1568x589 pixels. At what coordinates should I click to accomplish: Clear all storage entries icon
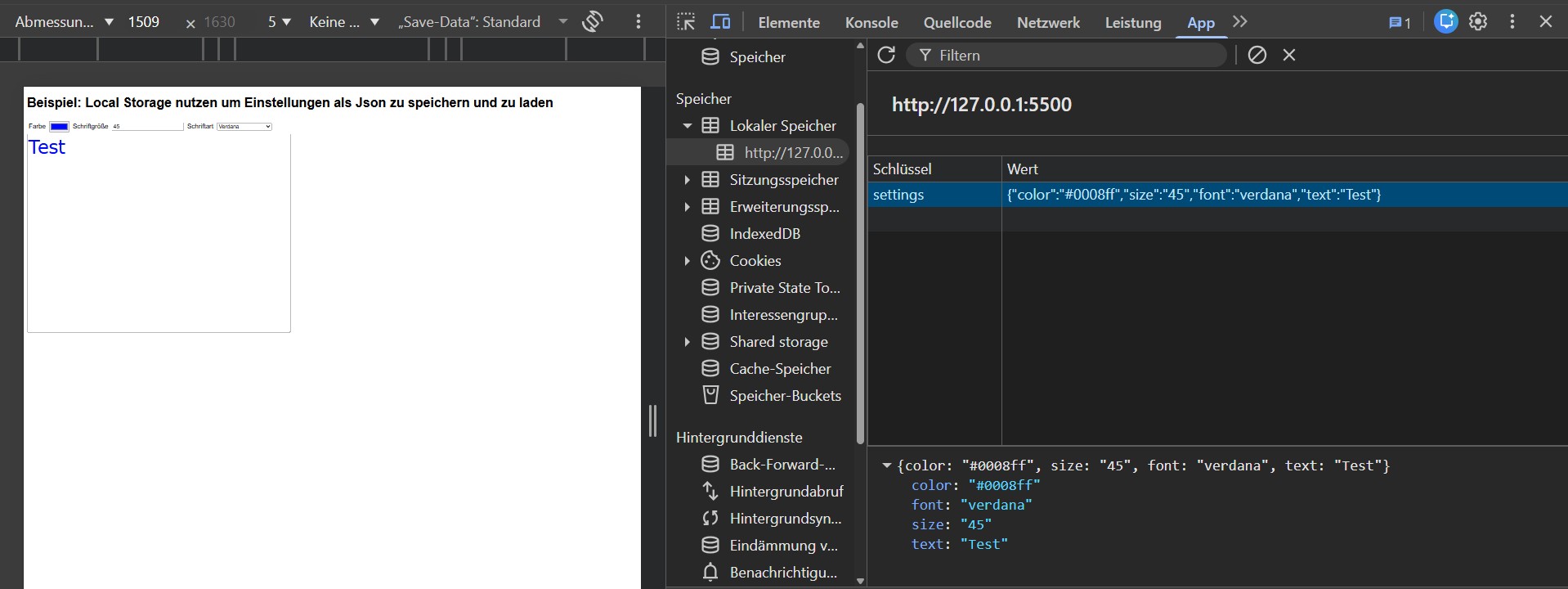[x=1257, y=55]
